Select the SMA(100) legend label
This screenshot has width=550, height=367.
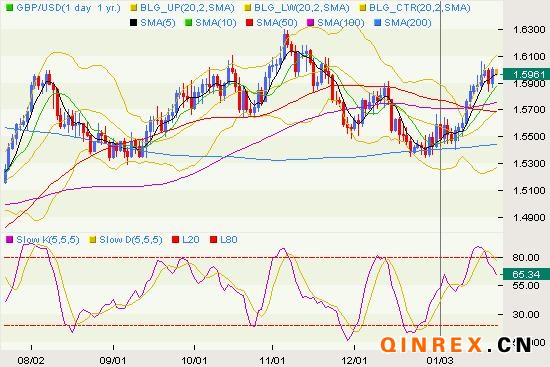341,23
